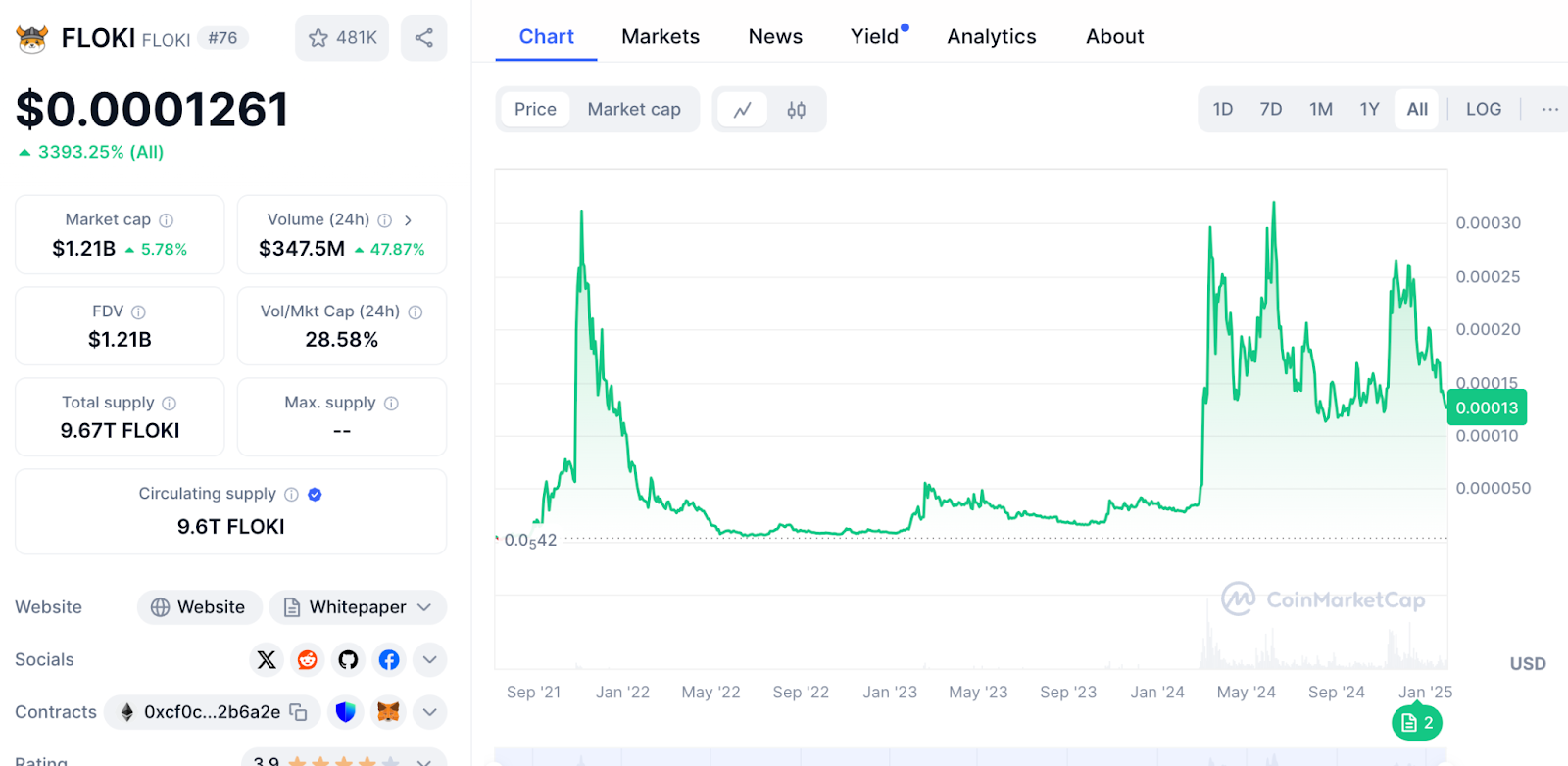The height and width of the screenshot is (766, 1568).
Task: Click the FLOKI dog logo icon
Action: pos(32,38)
